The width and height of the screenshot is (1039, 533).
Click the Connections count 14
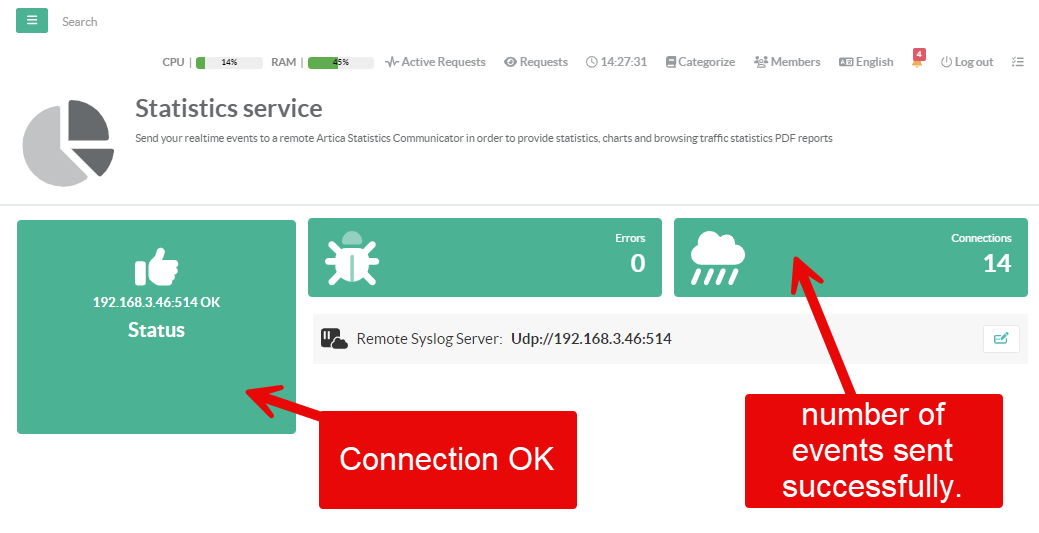click(996, 263)
